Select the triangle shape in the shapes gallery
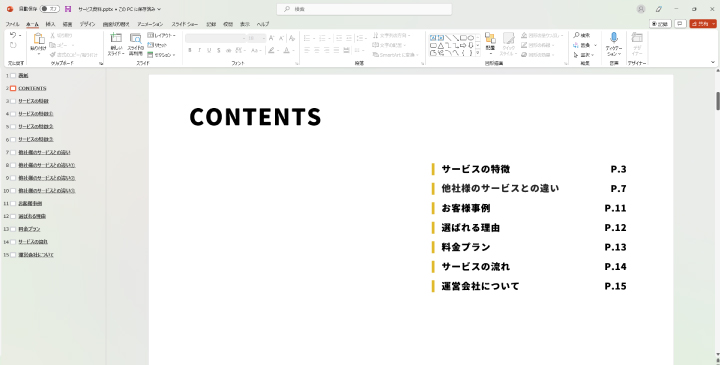The width and height of the screenshot is (720, 365). point(441,45)
